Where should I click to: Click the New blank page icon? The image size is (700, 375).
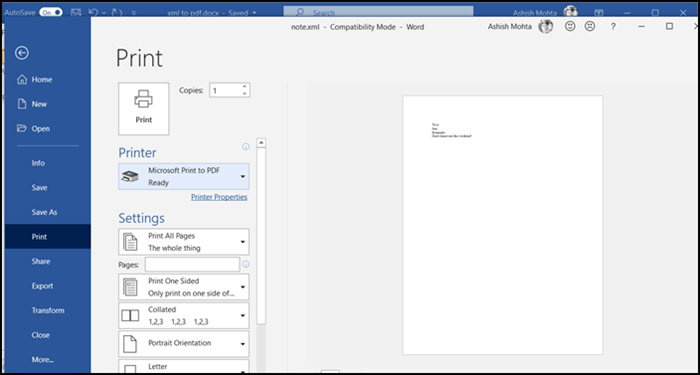pos(22,104)
